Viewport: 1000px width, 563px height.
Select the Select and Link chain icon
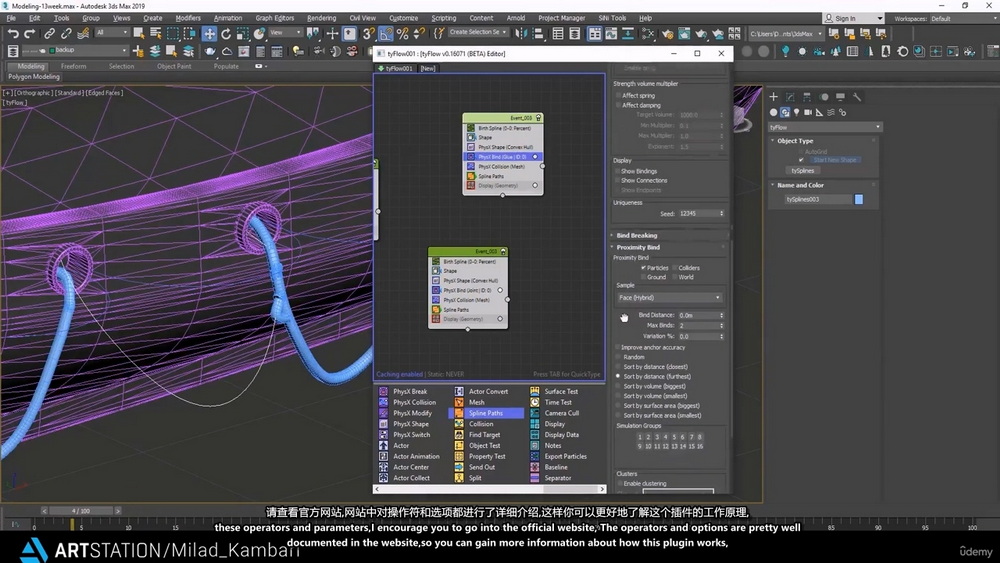(x=49, y=33)
